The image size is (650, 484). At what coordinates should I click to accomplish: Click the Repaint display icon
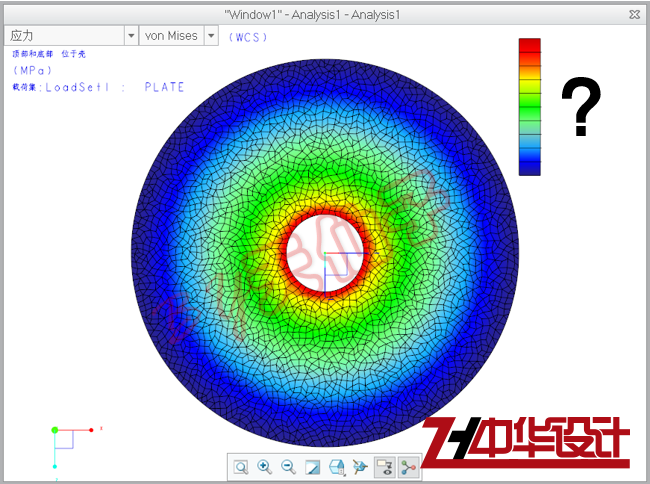(312, 467)
